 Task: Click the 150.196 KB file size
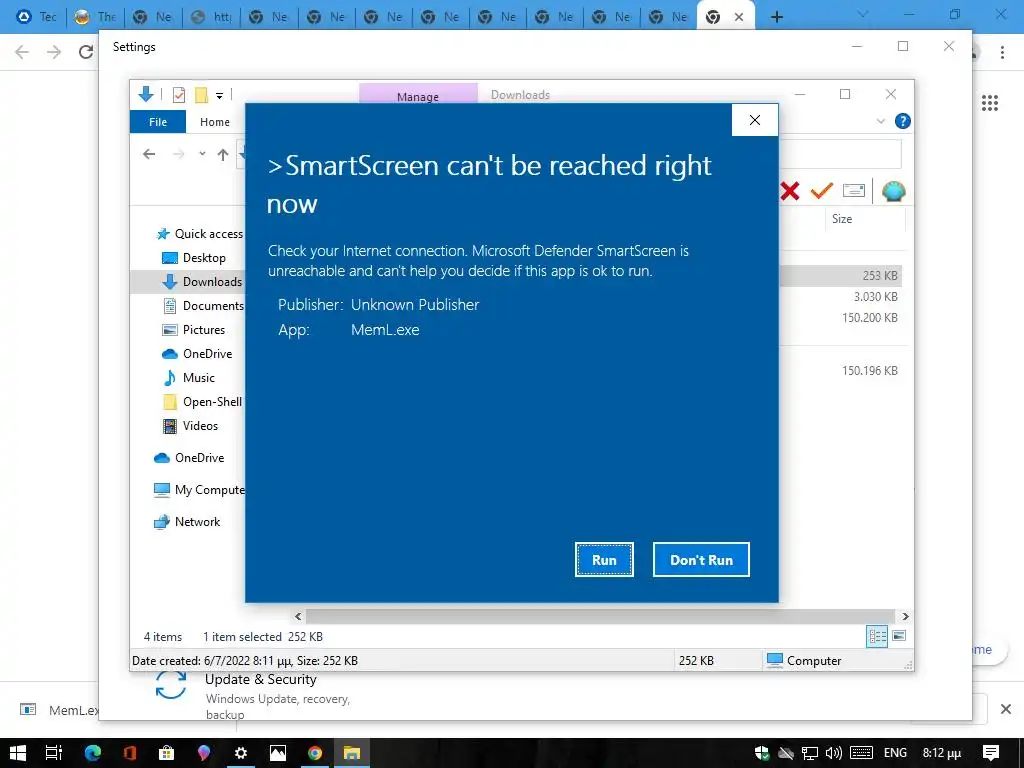pyautogui.click(x=869, y=371)
